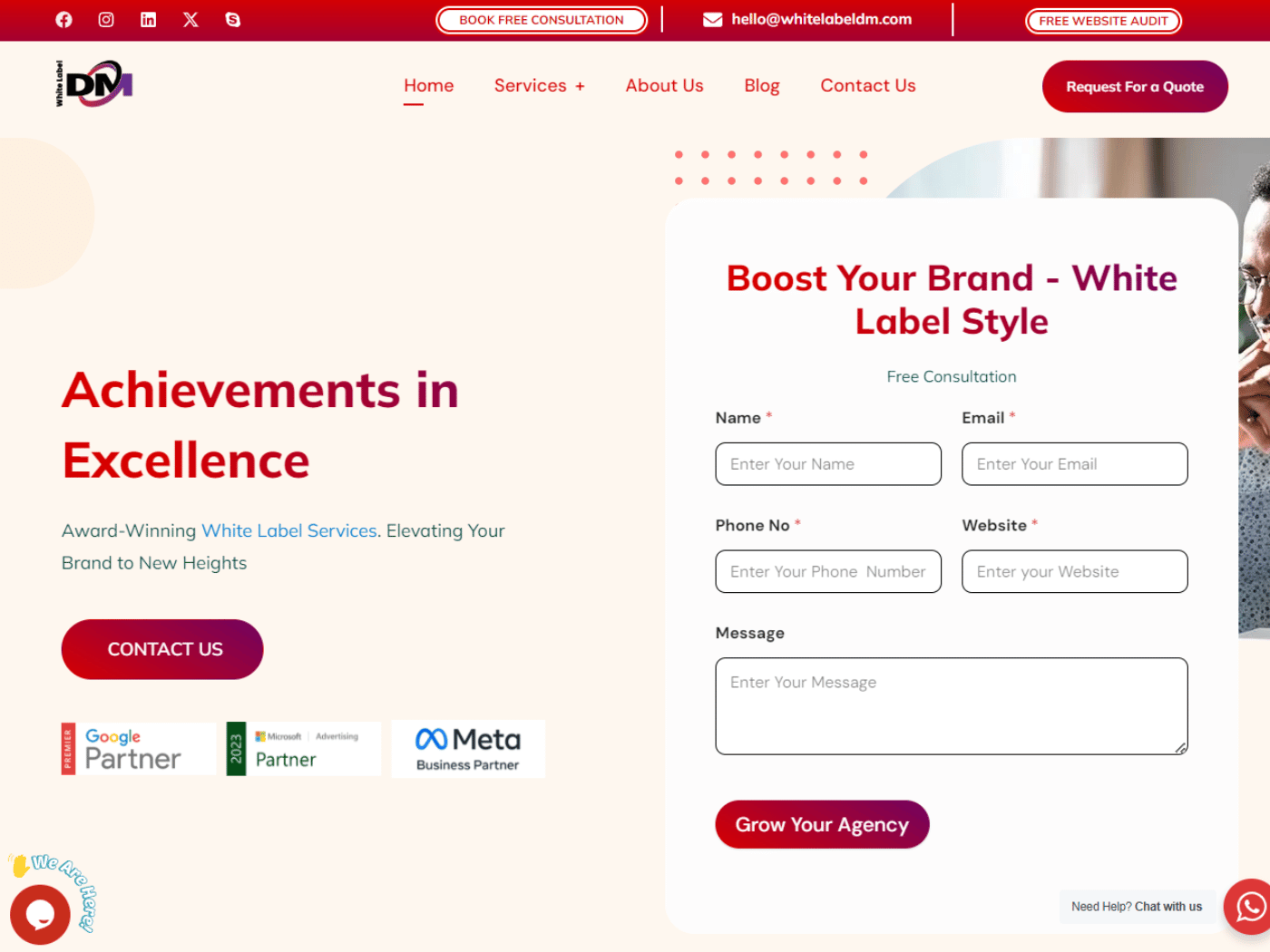Open the Blog menu item
1270x952 pixels.
[762, 85]
